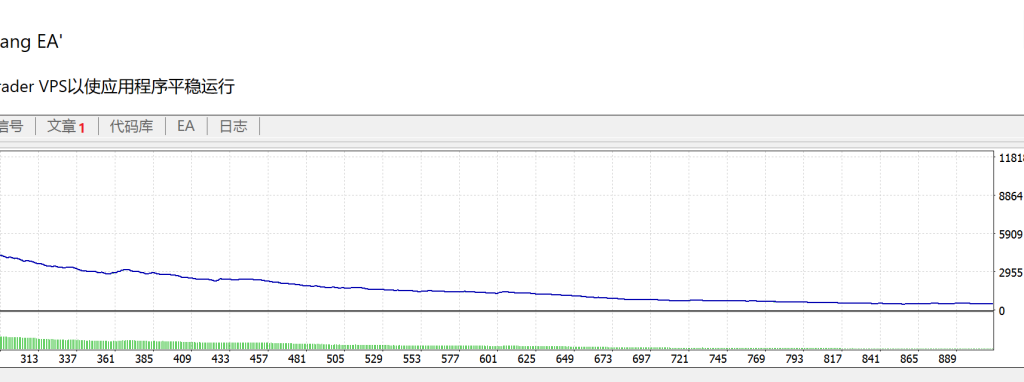Click the black zero baseline on the chart

[x=496, y=311]
